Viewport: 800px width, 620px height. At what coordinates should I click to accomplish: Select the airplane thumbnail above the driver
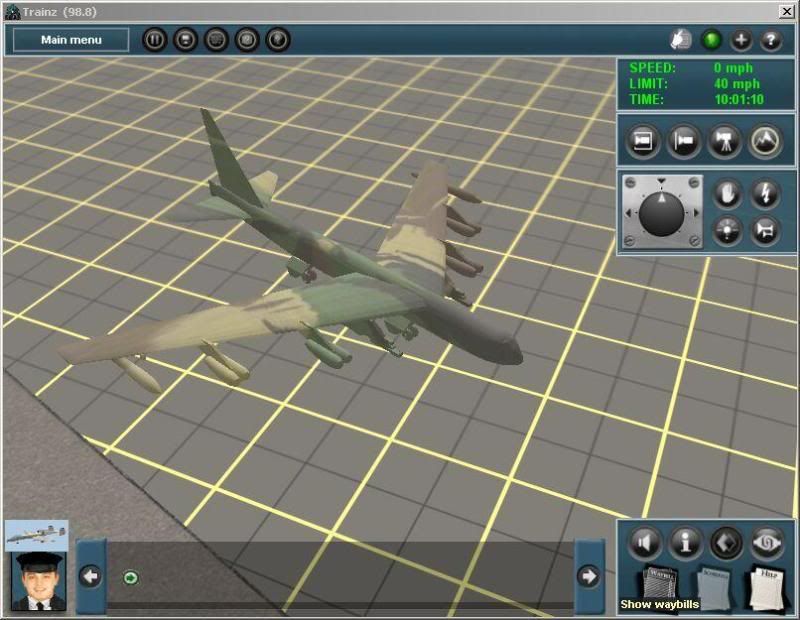point(37,535)
